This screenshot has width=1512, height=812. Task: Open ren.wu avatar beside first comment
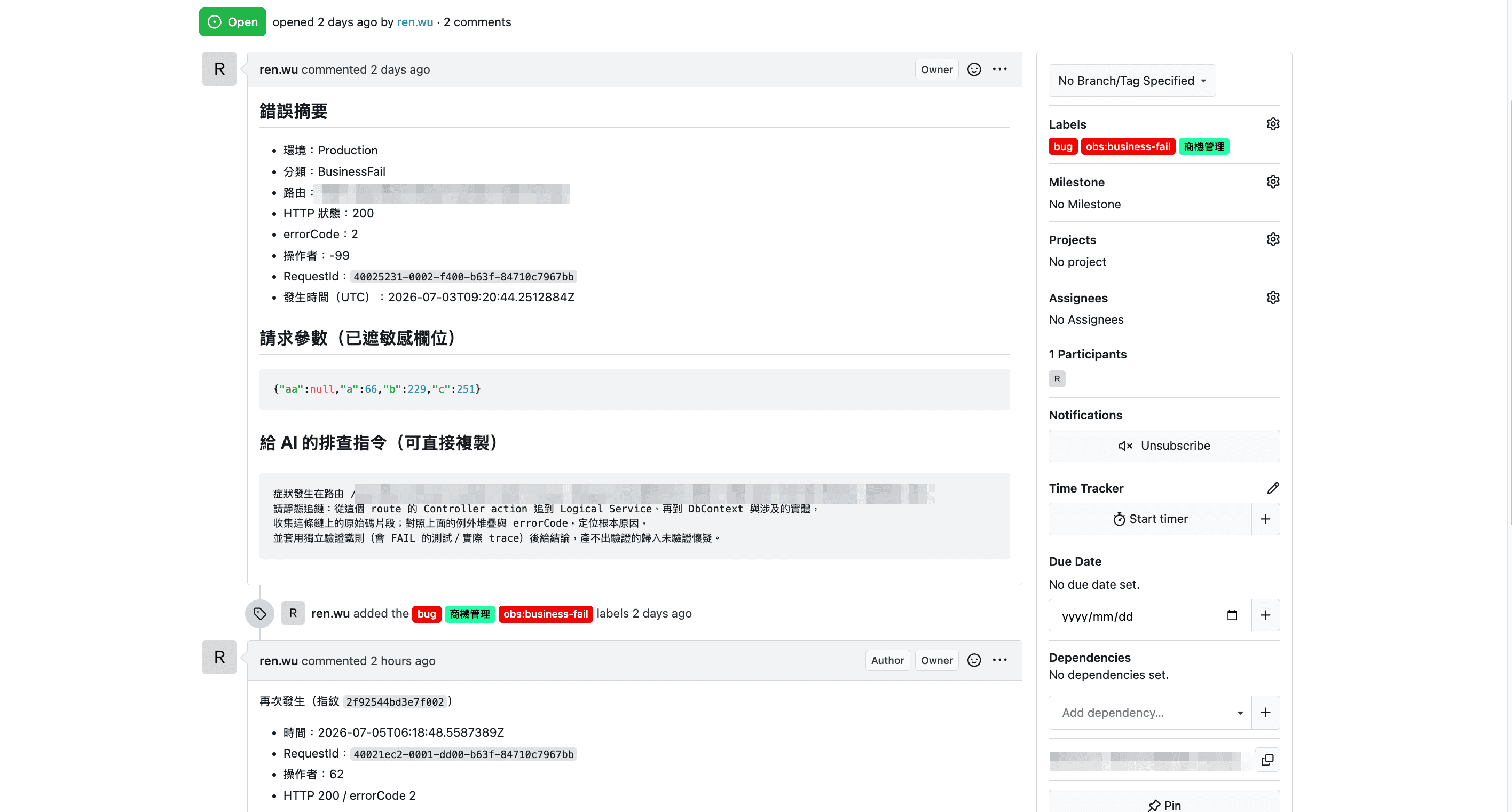(x=219, y=69)
